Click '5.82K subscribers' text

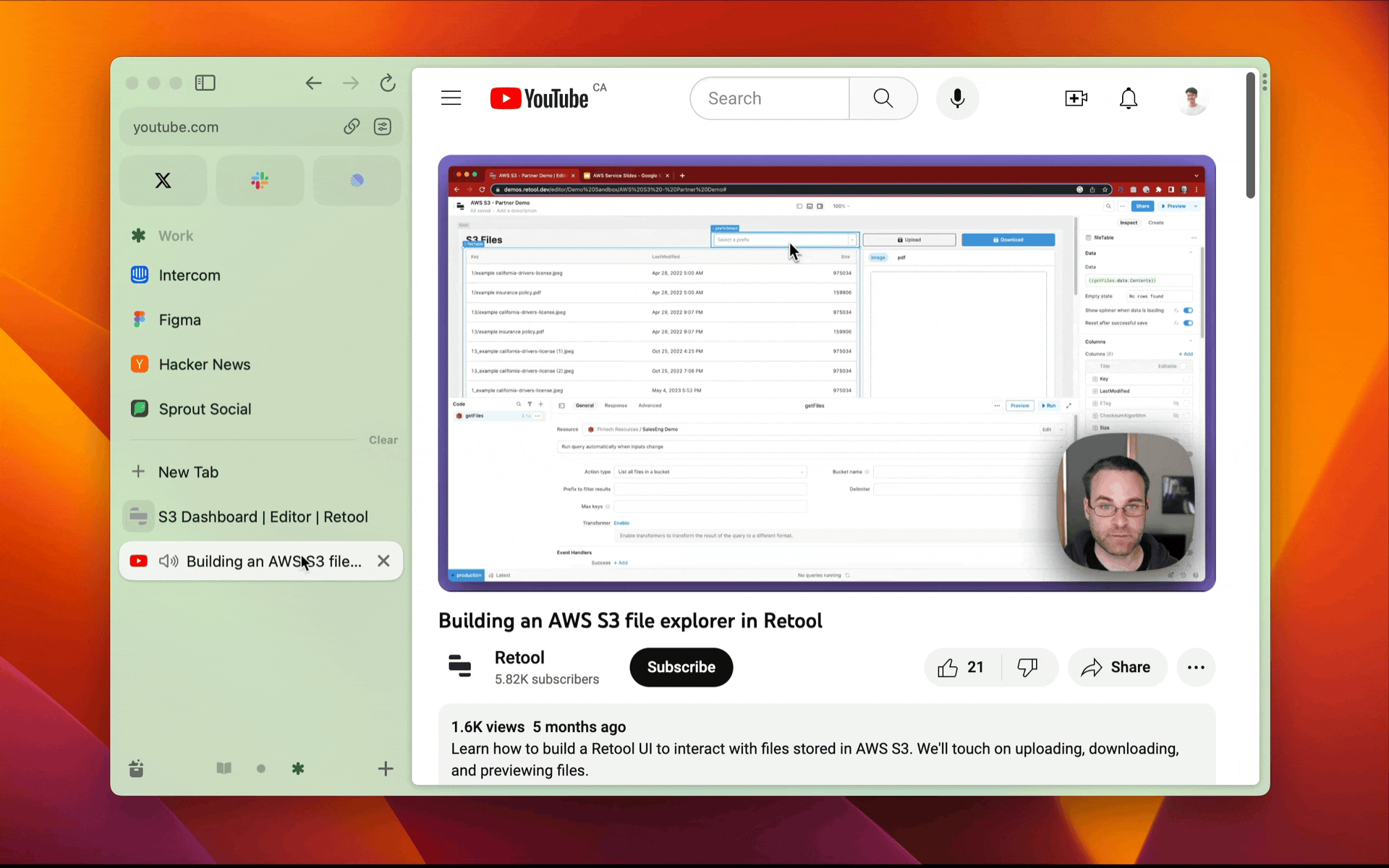pos(547,679)
